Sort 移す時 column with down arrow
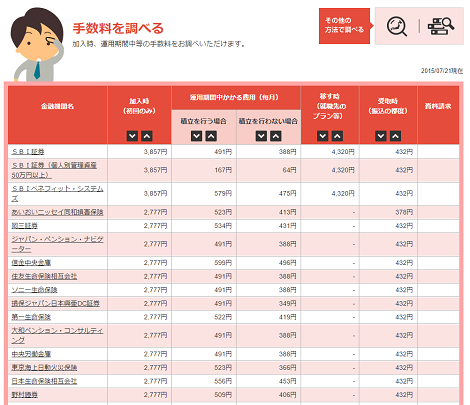The width and height of the screenshot is (470, 405). click(x=323, y=136)
